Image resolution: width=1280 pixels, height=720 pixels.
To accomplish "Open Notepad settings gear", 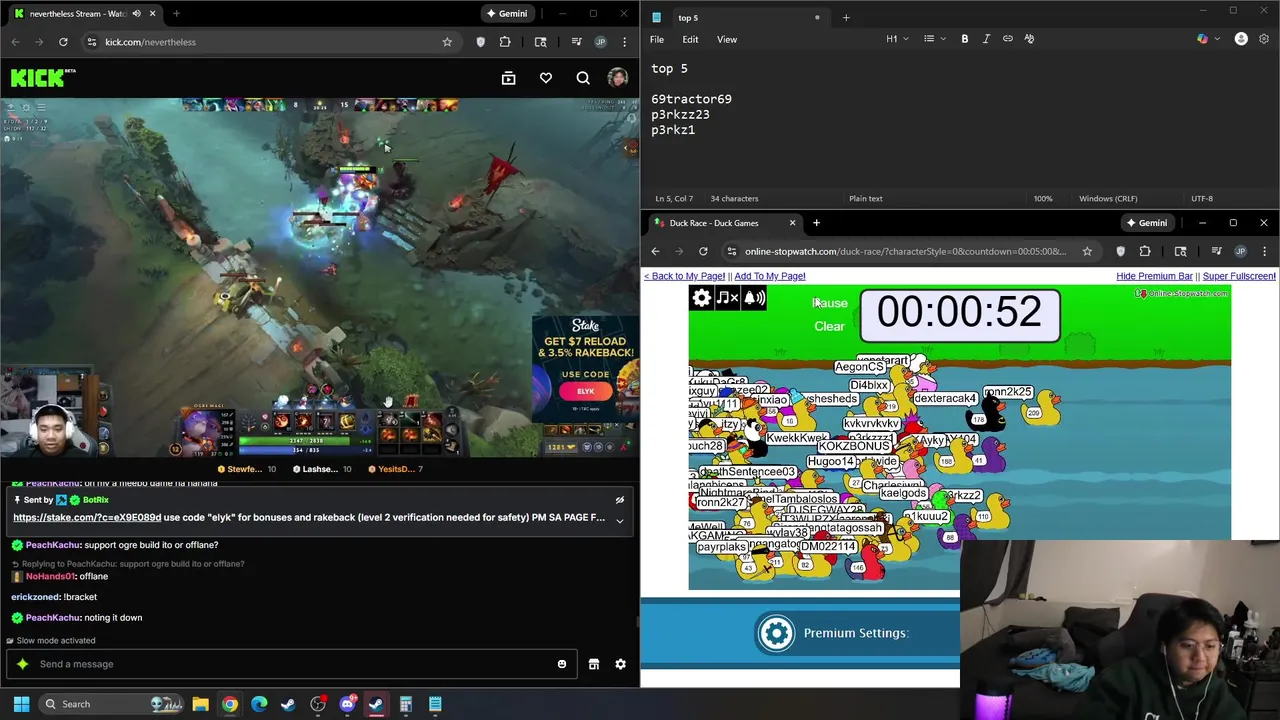I will click(1265, 39).
